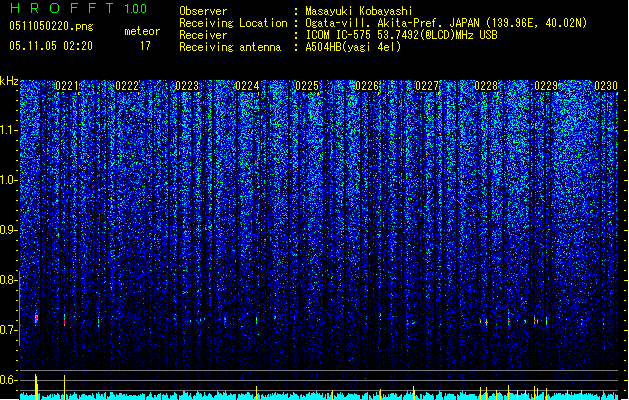Click the 0222 time marker
Viewport: 629px width, 400px height.
(127, 86)
